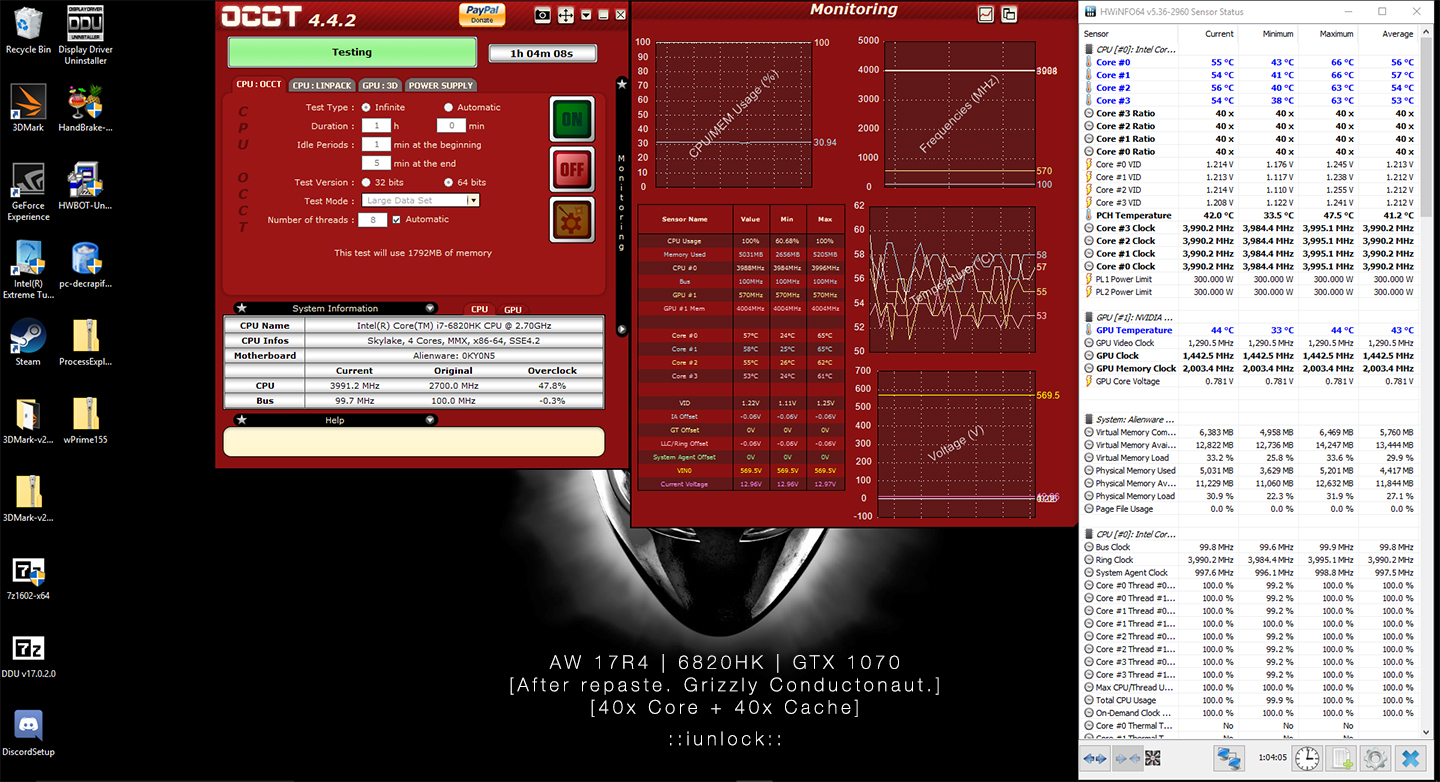Select Display Driver Uninstaller desktop icon
Screen dimensions: 1440x782
point(85,35)
